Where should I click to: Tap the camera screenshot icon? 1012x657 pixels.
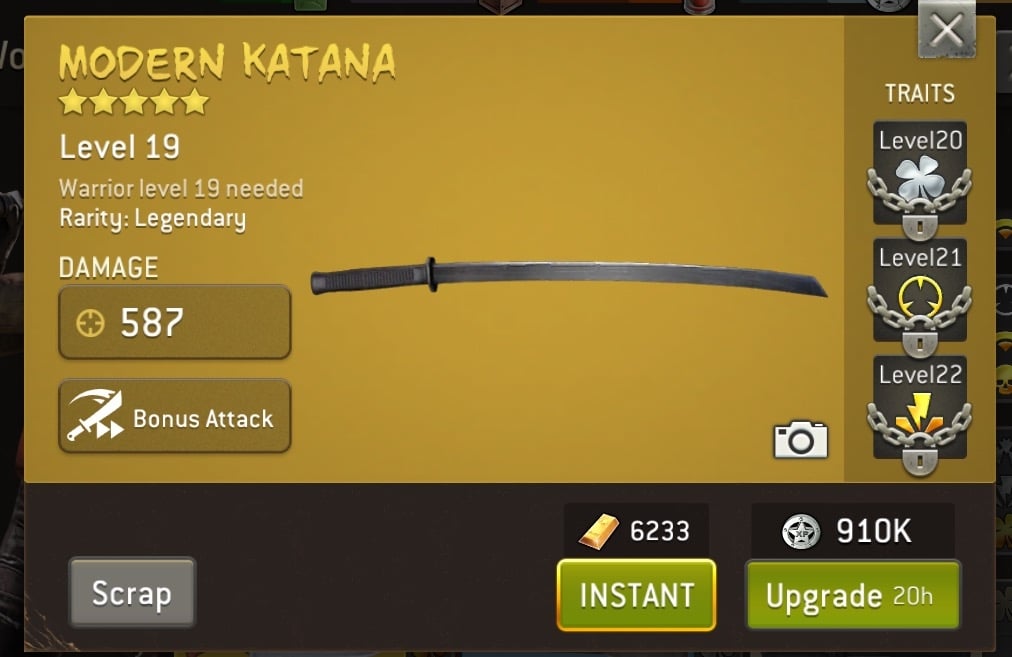click(800, 440)
